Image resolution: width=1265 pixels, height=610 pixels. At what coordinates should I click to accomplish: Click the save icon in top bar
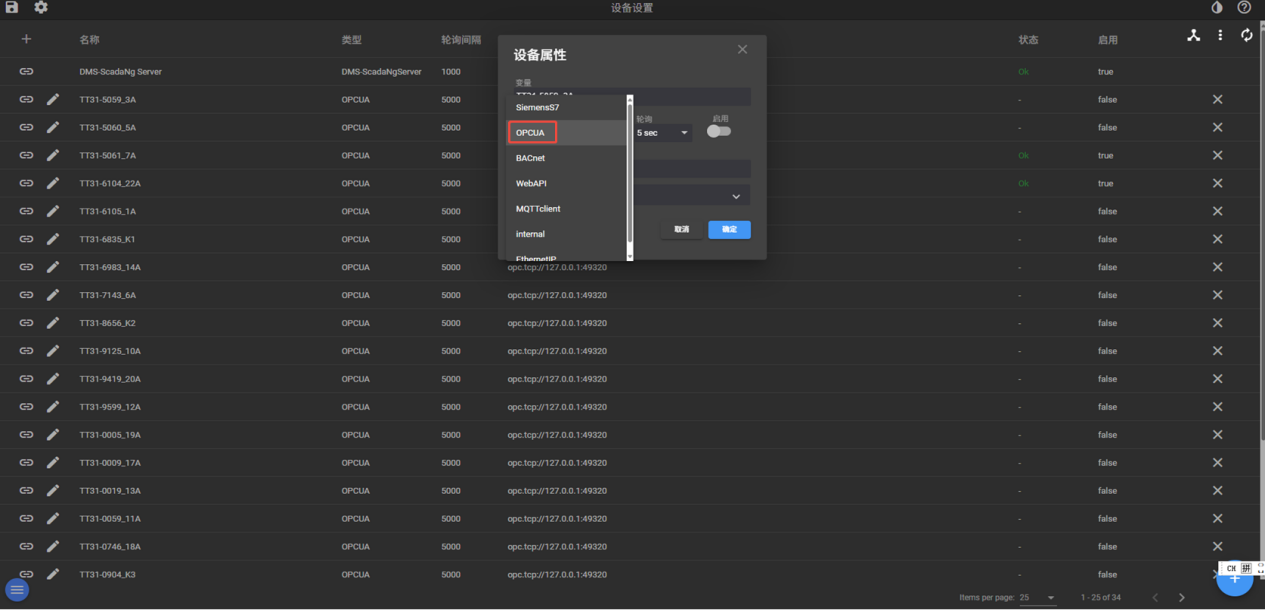click(12, 7)
